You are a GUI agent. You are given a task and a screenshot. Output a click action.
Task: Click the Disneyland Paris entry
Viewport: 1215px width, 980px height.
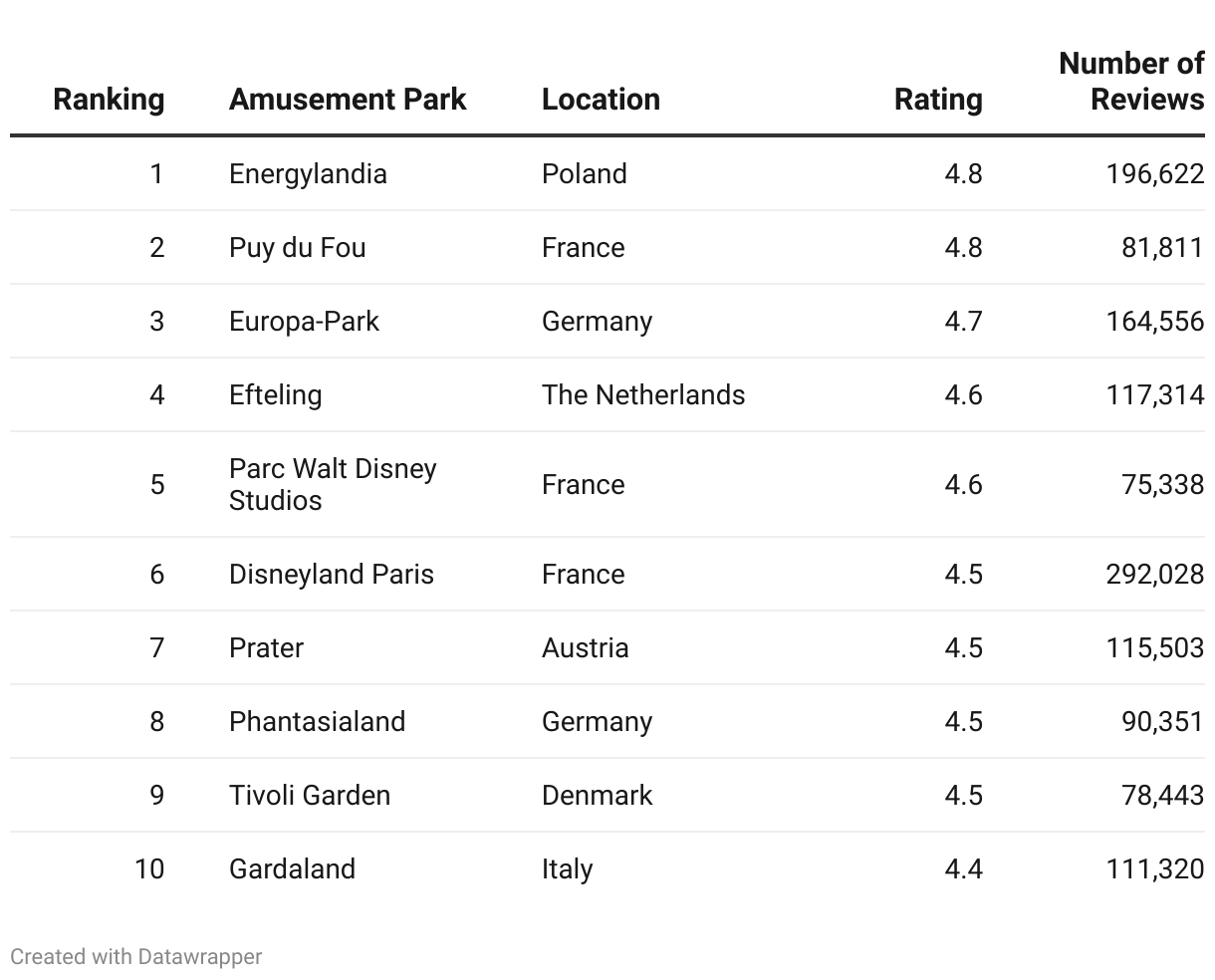coord(331,575)
